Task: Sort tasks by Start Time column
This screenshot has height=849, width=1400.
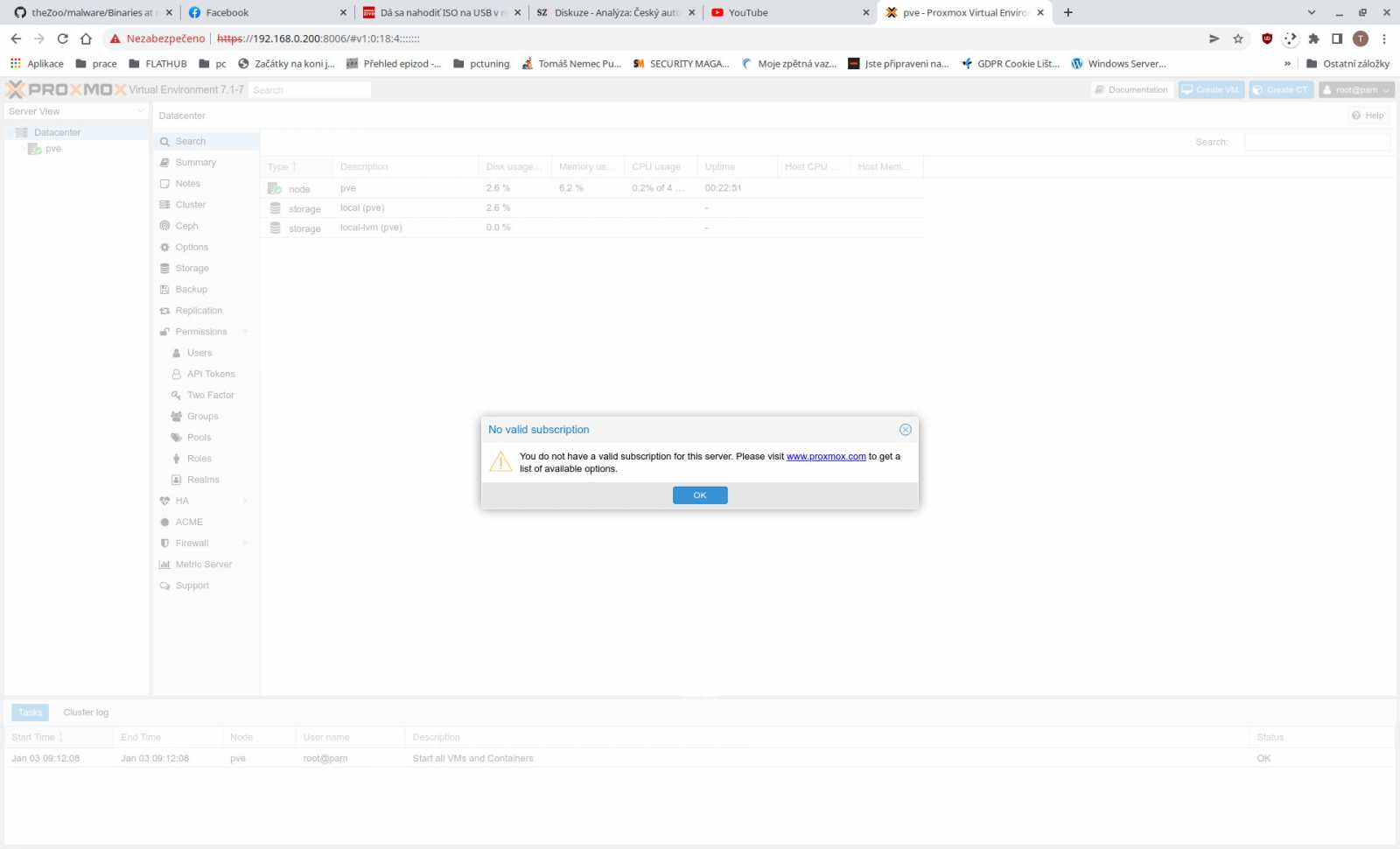Action: tap(59, 738)
